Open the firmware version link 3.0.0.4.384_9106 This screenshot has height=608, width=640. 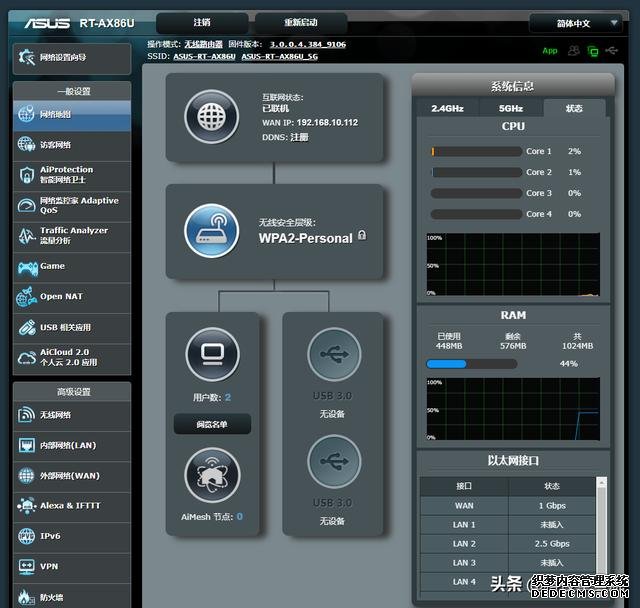pos(308,44)
